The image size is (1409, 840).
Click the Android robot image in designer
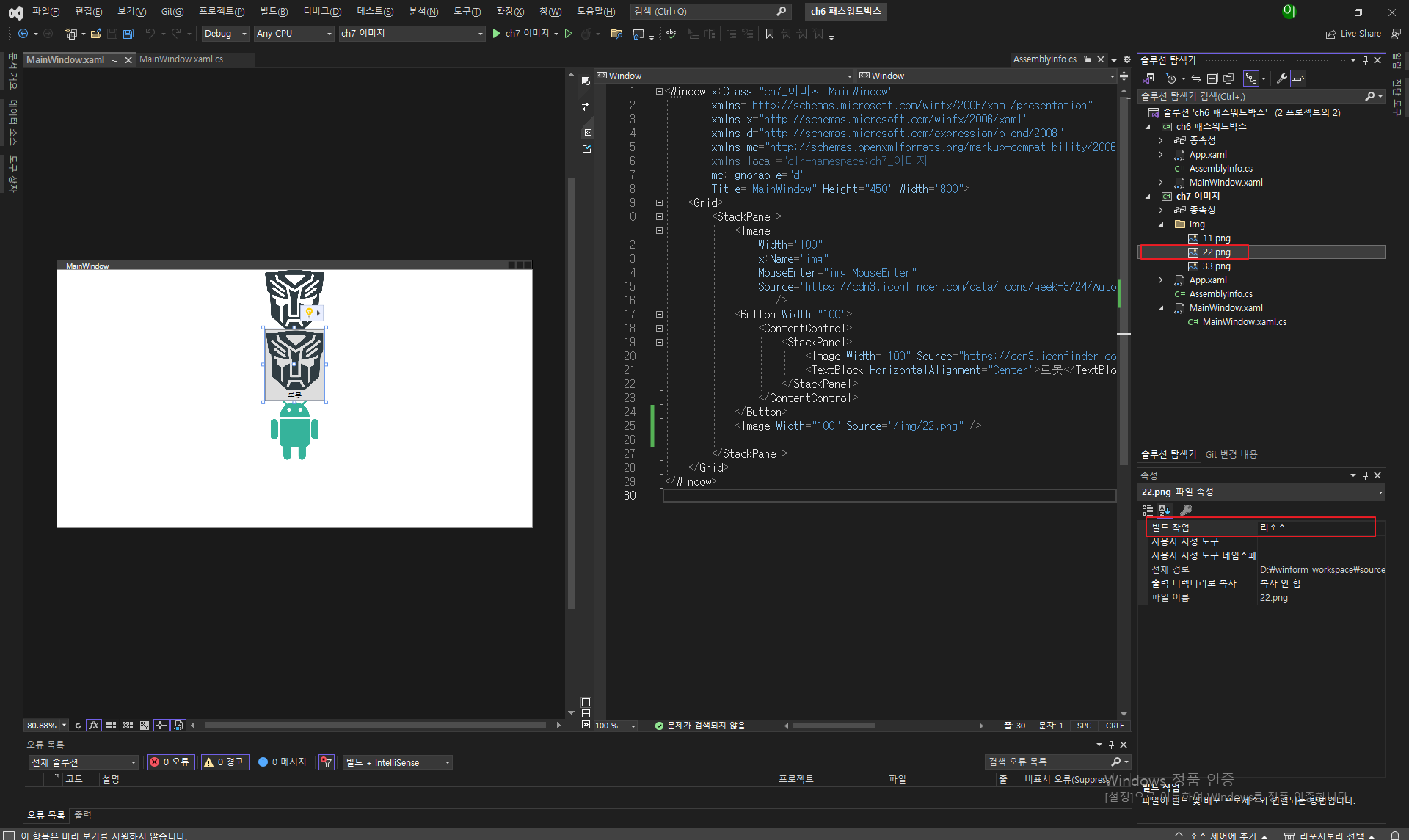pyautogui.click(x=294, y=431)
